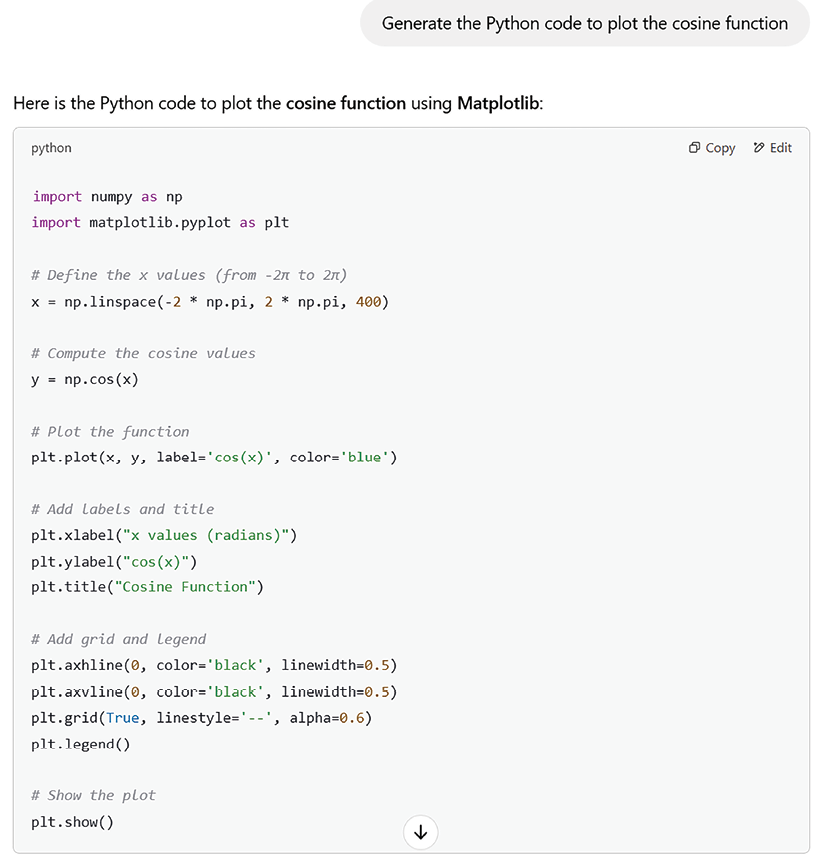Click the "import numpy as np" line
Image resolution: width=822 pixels, height=859 pixels.
coord(107,197)
